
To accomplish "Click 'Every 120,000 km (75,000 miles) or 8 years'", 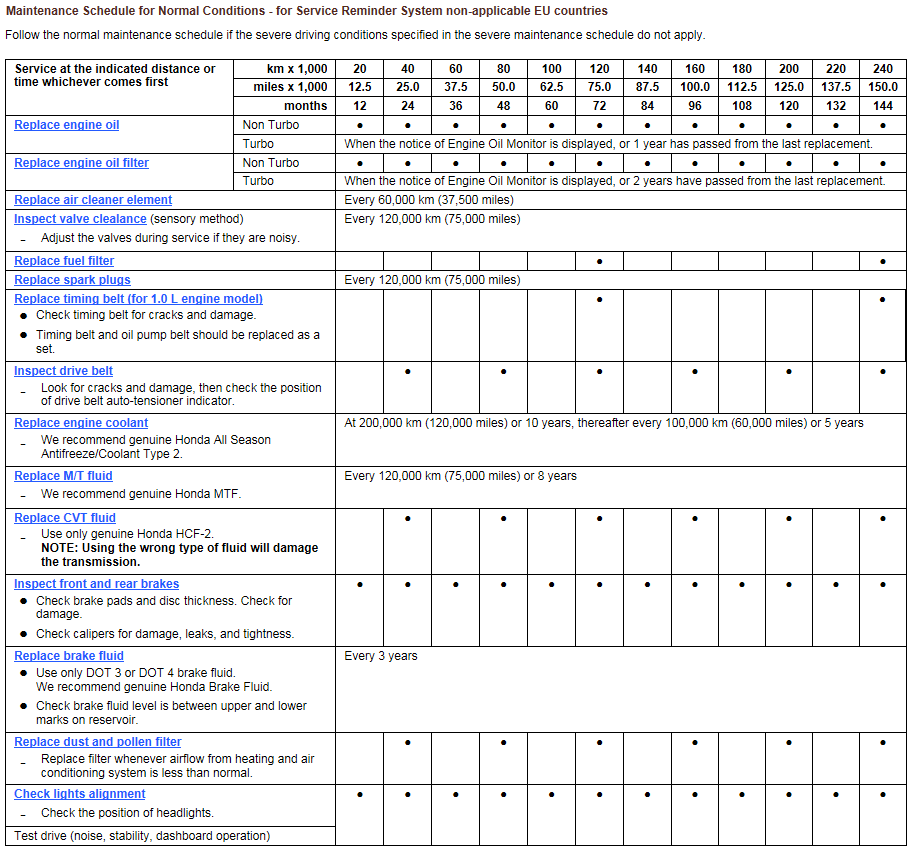I will pos(460,476).
